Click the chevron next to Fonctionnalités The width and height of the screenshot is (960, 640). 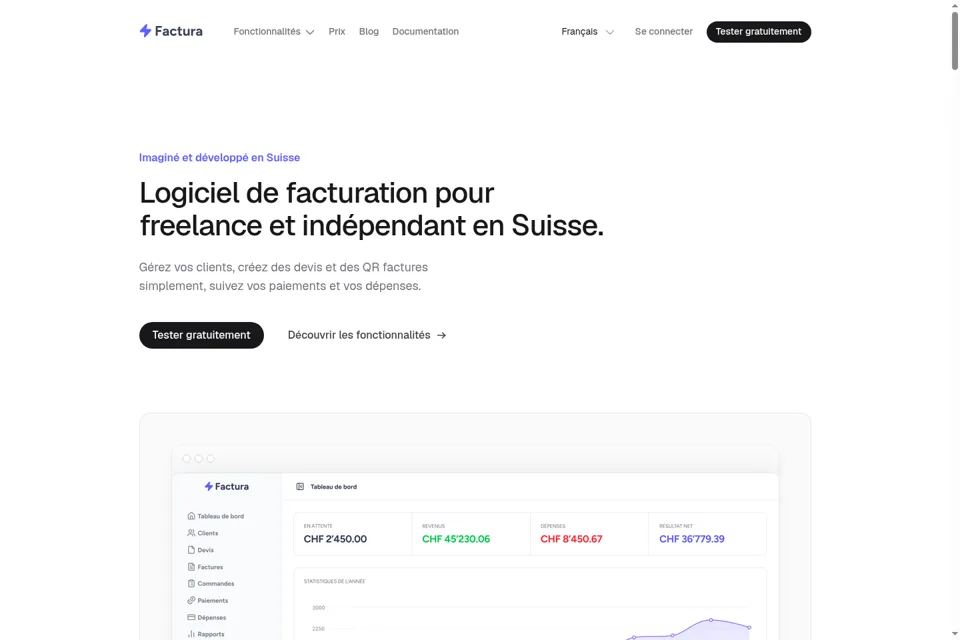coord(310,32)
